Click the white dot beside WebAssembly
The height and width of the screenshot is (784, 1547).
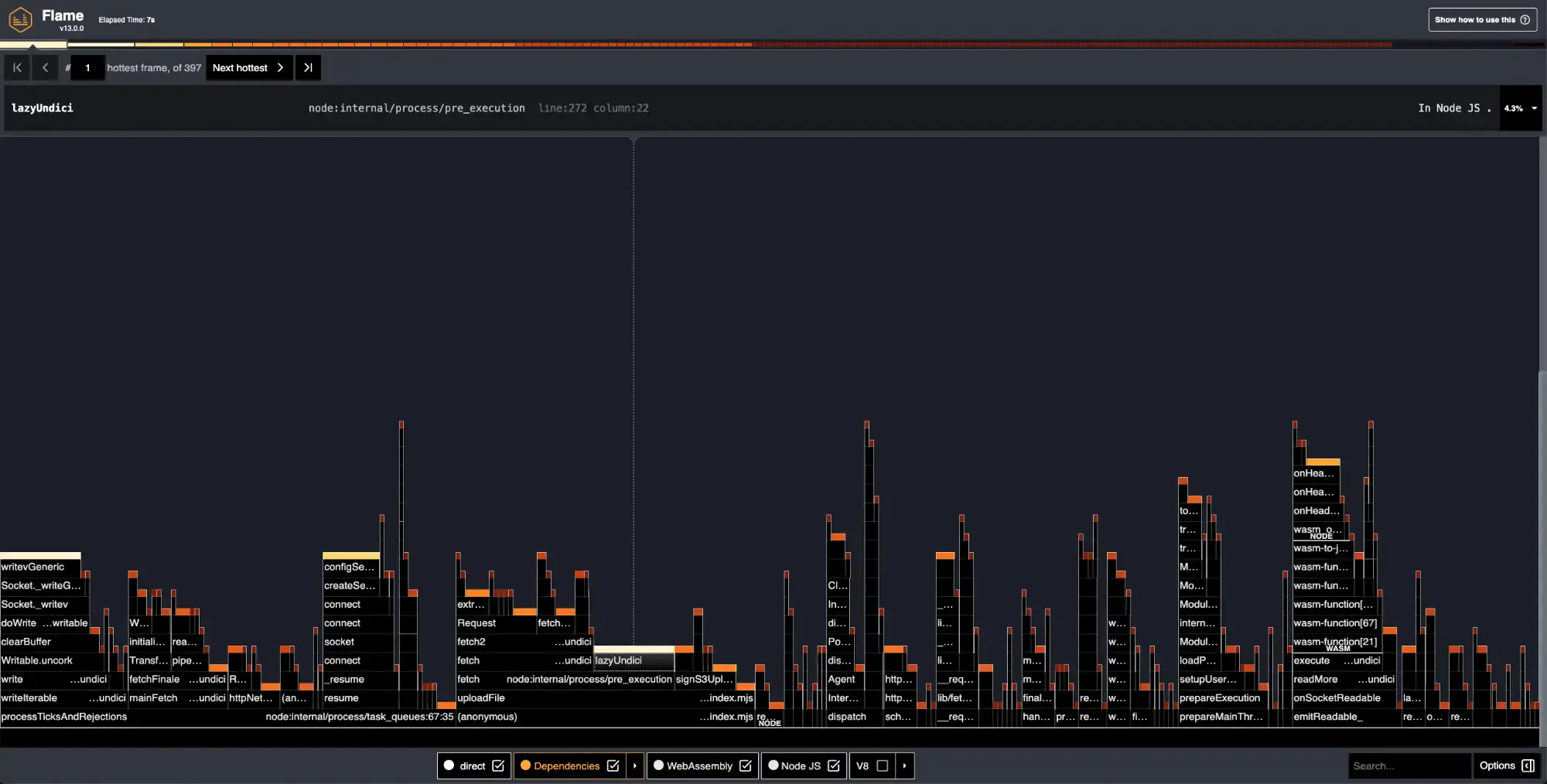[658, 765]
